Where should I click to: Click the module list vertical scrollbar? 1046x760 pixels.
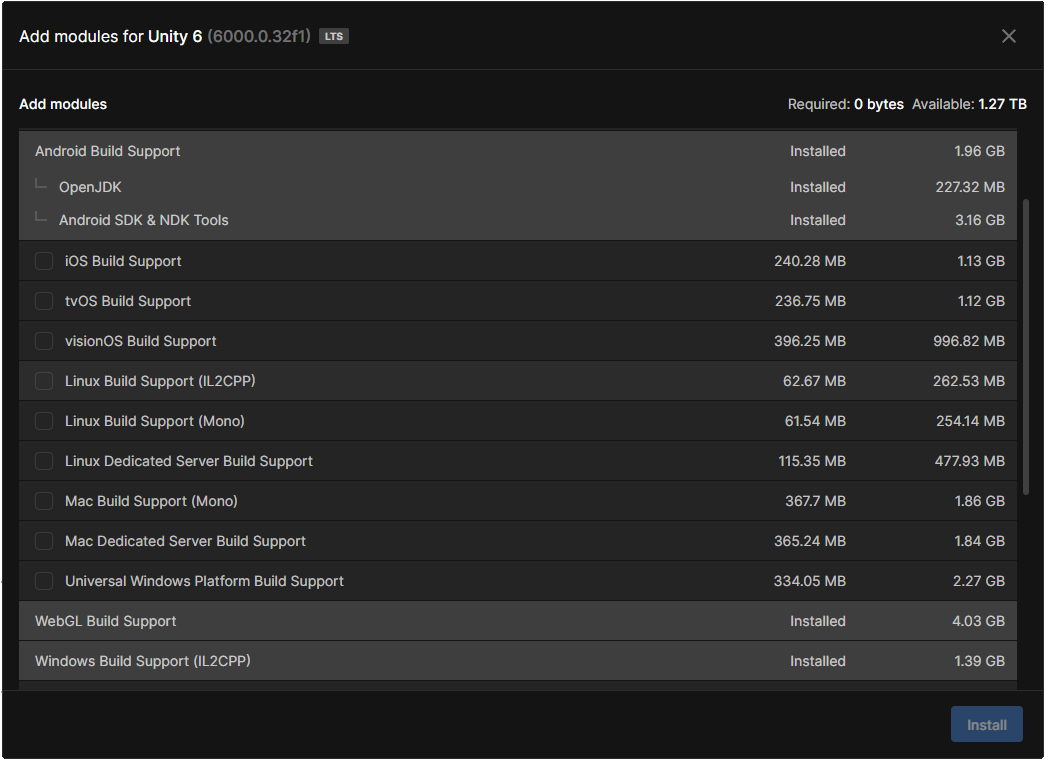tap(1026, 345)
